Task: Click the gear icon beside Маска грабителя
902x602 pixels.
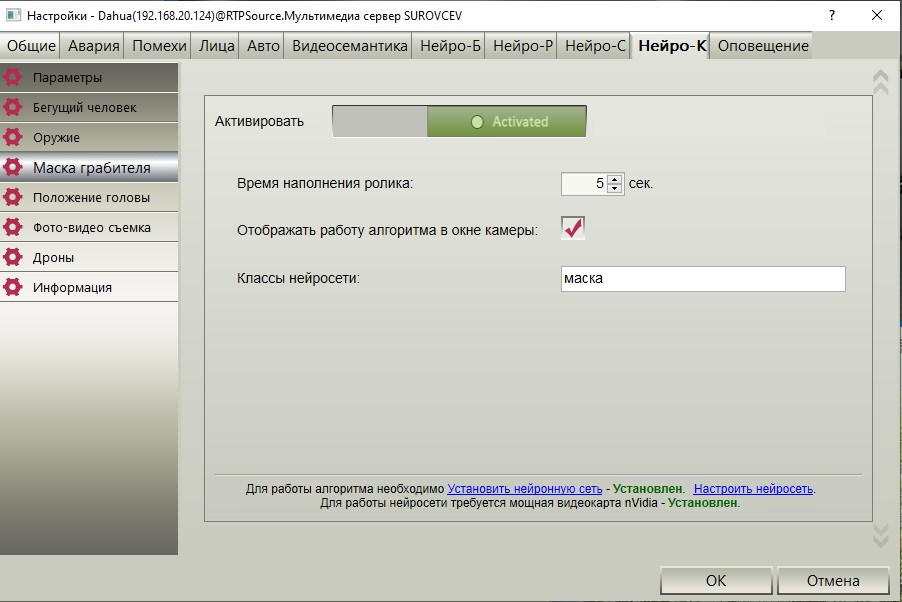Action: pyautogui.click(x=13, y=167)
